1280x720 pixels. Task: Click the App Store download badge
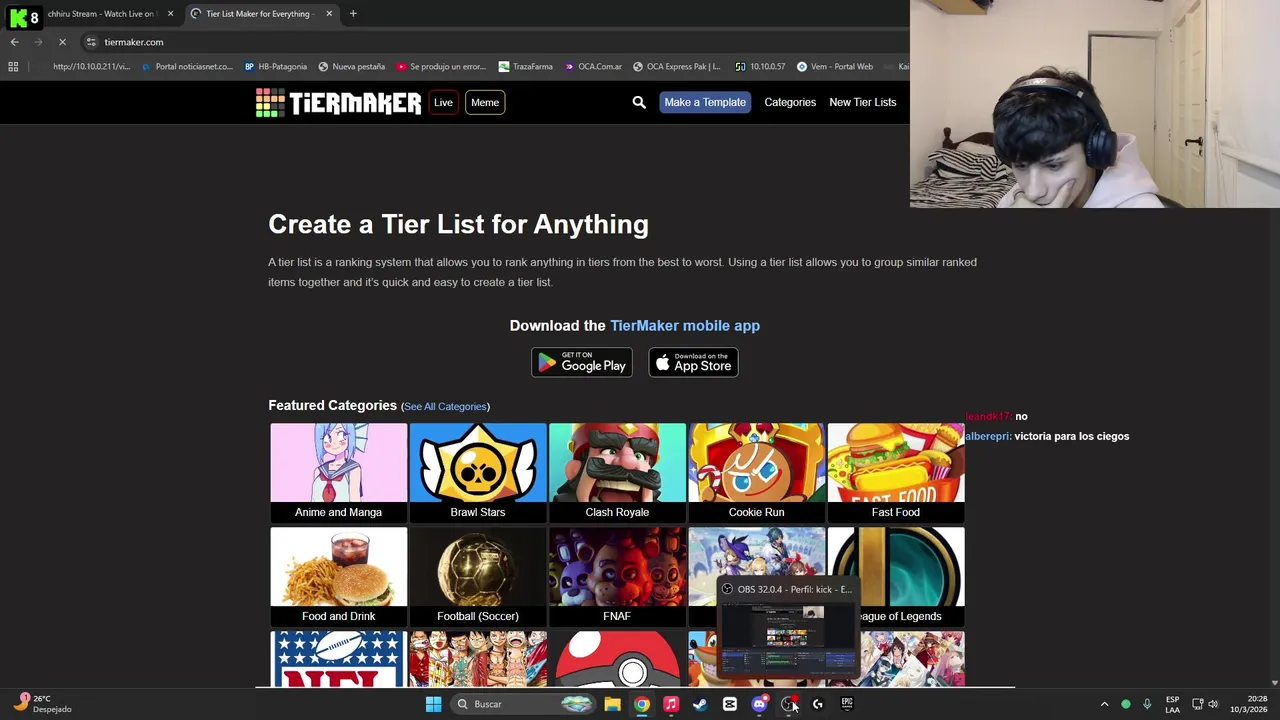pyautogui.click(x=693, y=362)
